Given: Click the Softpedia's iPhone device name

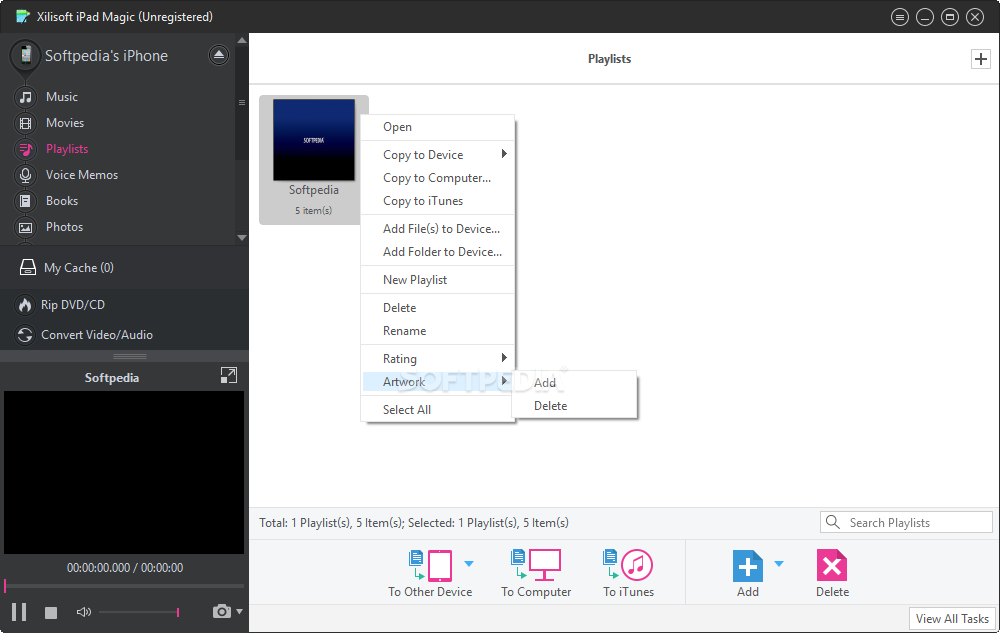Looking at the screenshot, I should tap(107, 55).
